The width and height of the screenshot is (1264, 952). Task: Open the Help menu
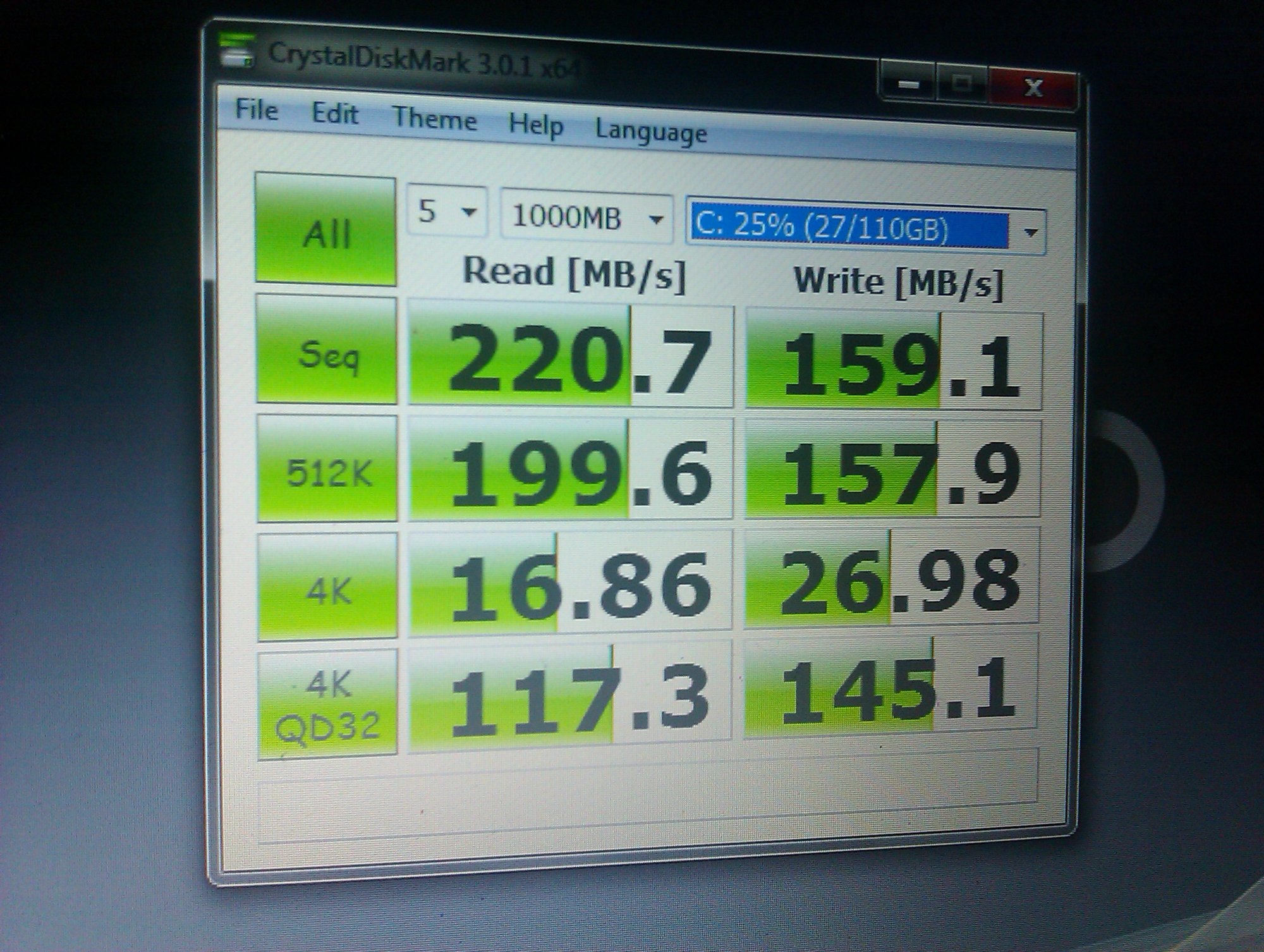(536, 125)
